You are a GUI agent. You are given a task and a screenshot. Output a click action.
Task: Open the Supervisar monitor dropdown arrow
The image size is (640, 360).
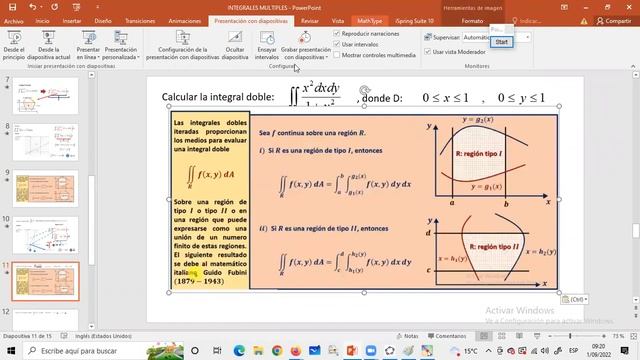(527, 37)
